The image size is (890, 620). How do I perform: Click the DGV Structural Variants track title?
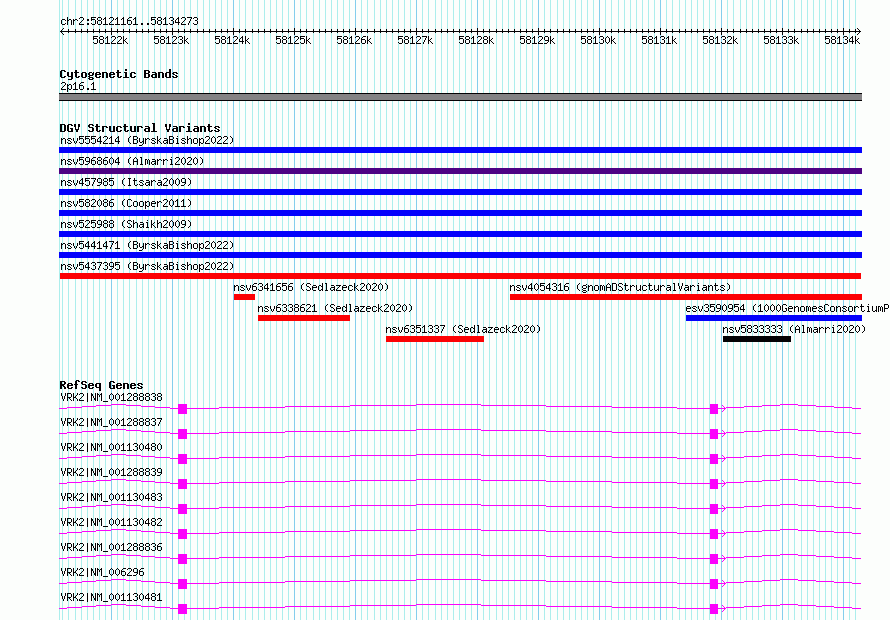click(140, 128)
